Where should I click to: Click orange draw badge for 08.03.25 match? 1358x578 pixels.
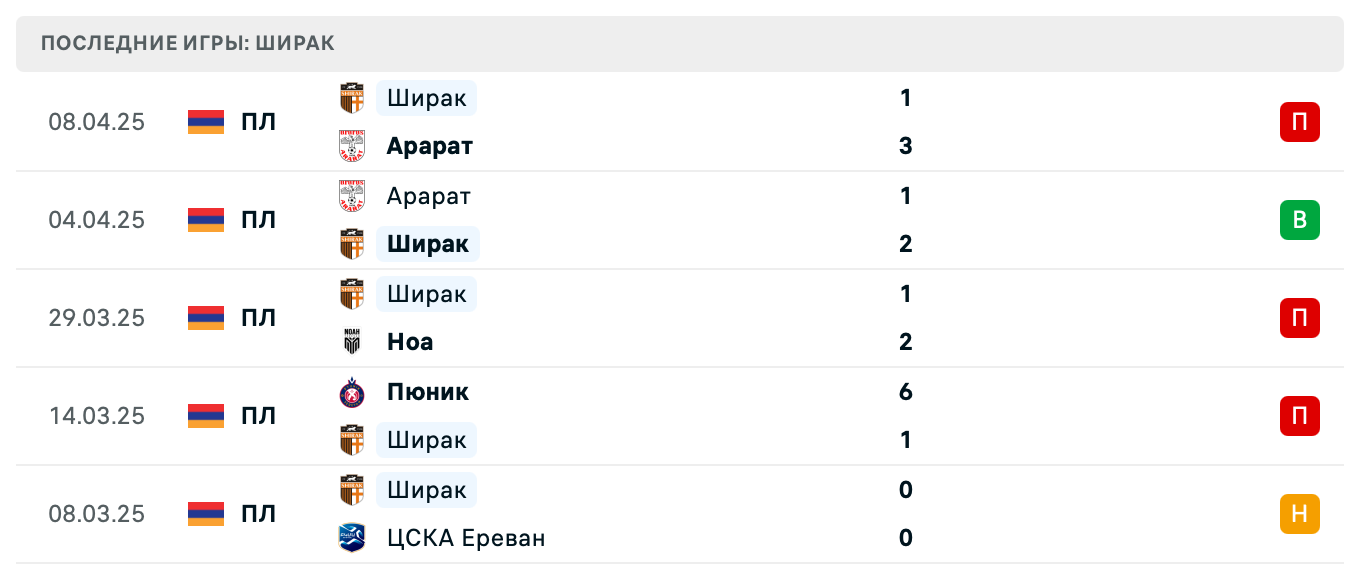coord(1299,514)
